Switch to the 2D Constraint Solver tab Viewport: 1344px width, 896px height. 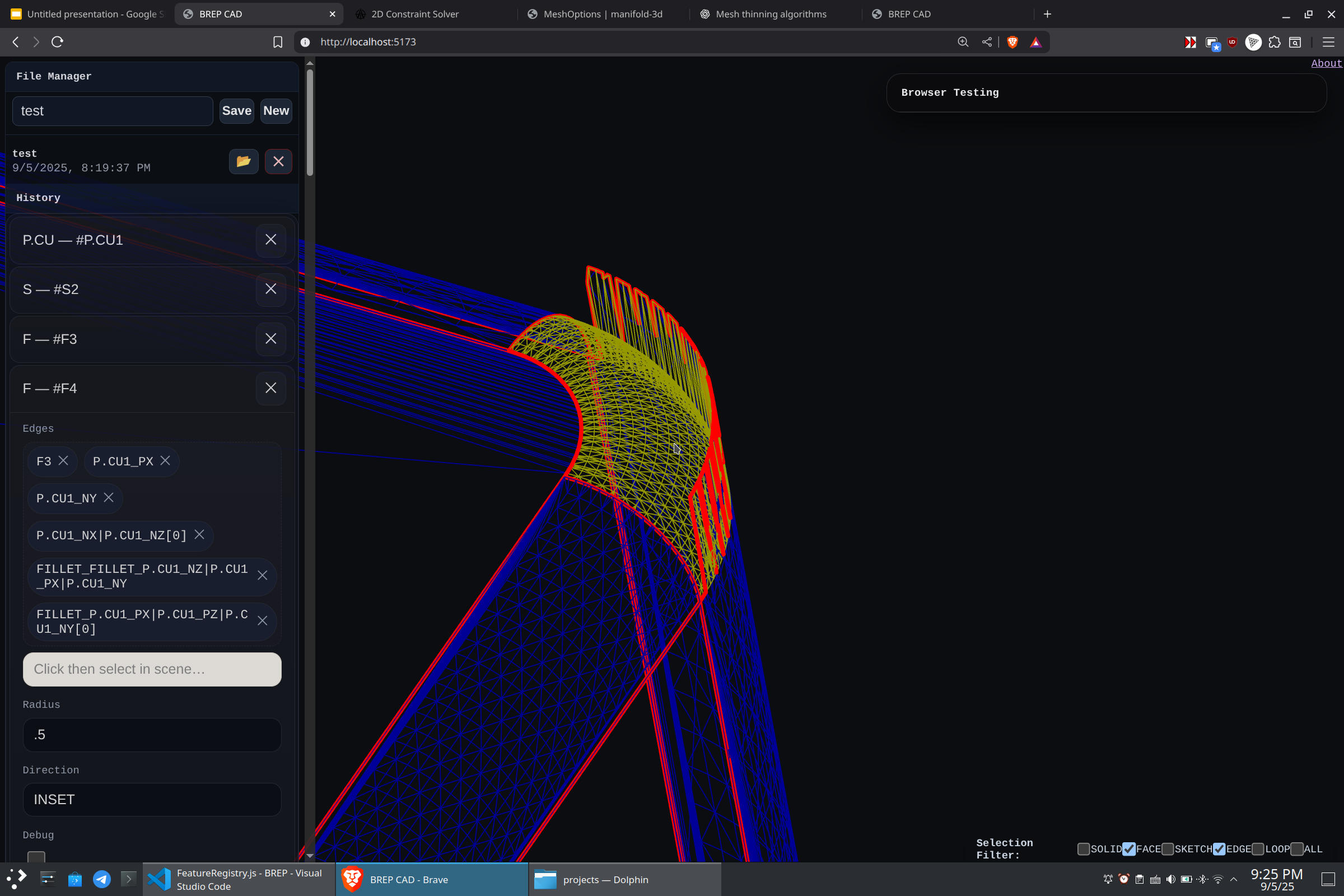tap(415, 13)
